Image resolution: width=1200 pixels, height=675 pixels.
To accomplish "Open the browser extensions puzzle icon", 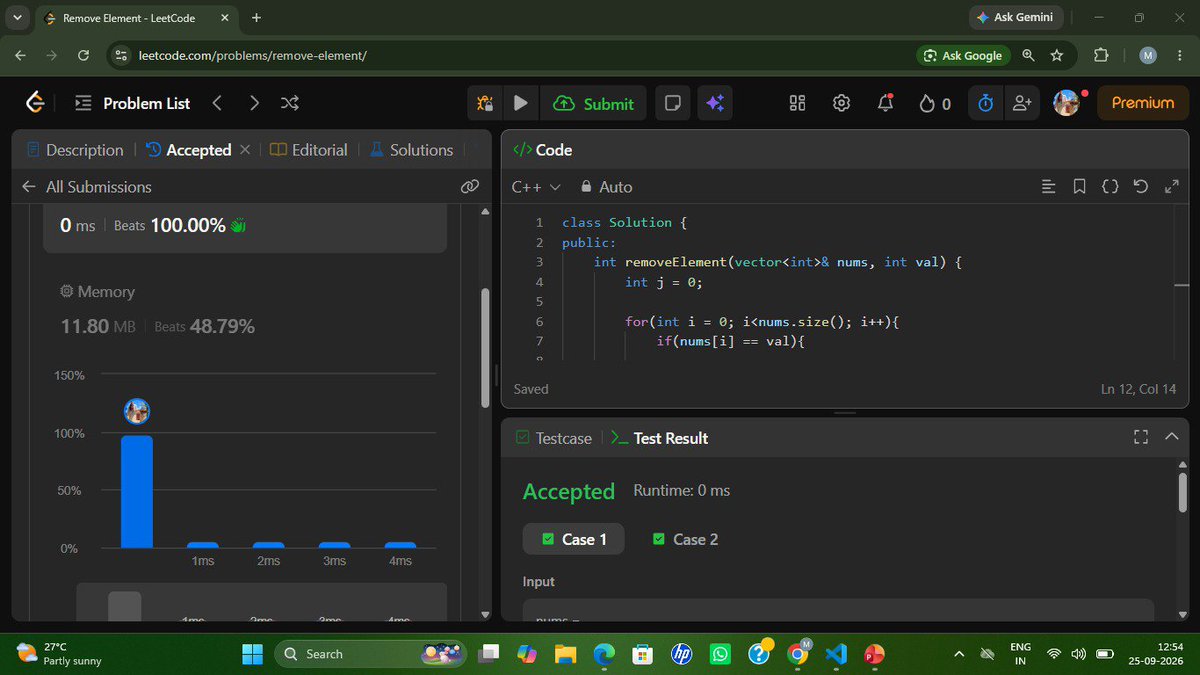I will tap(1101, 55).
